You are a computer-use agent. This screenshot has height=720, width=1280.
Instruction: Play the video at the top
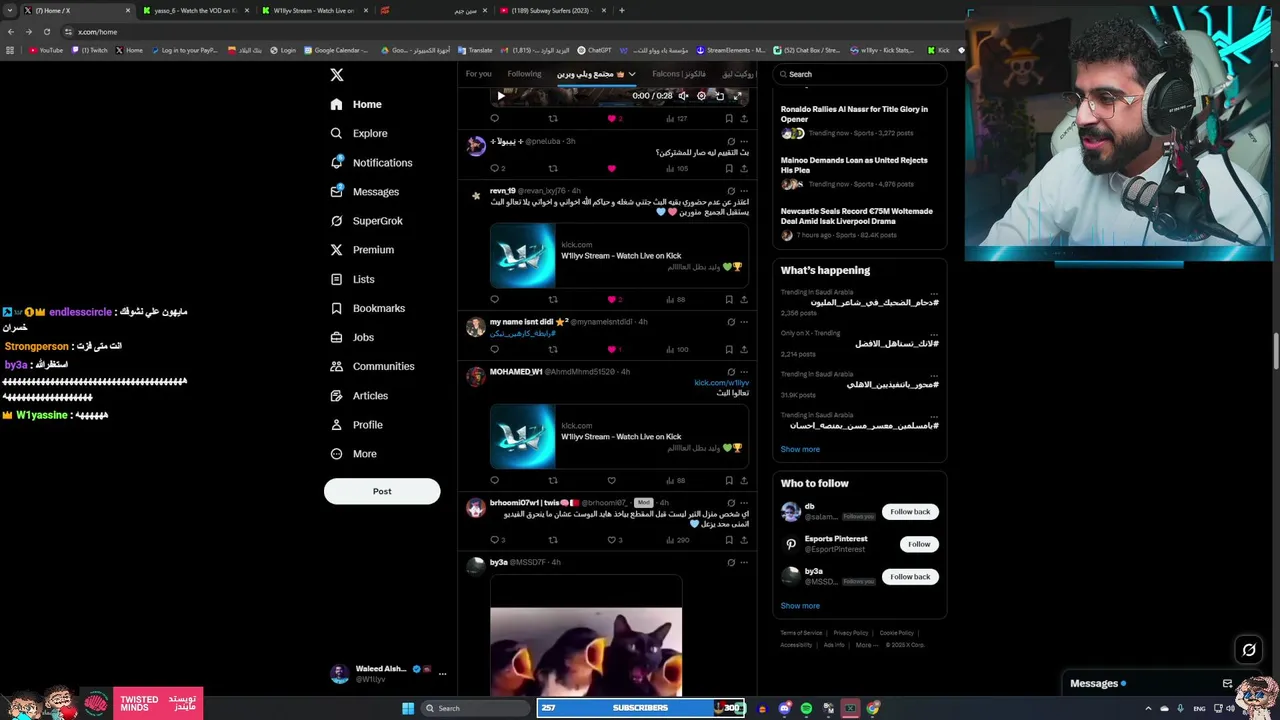point(501,96)
